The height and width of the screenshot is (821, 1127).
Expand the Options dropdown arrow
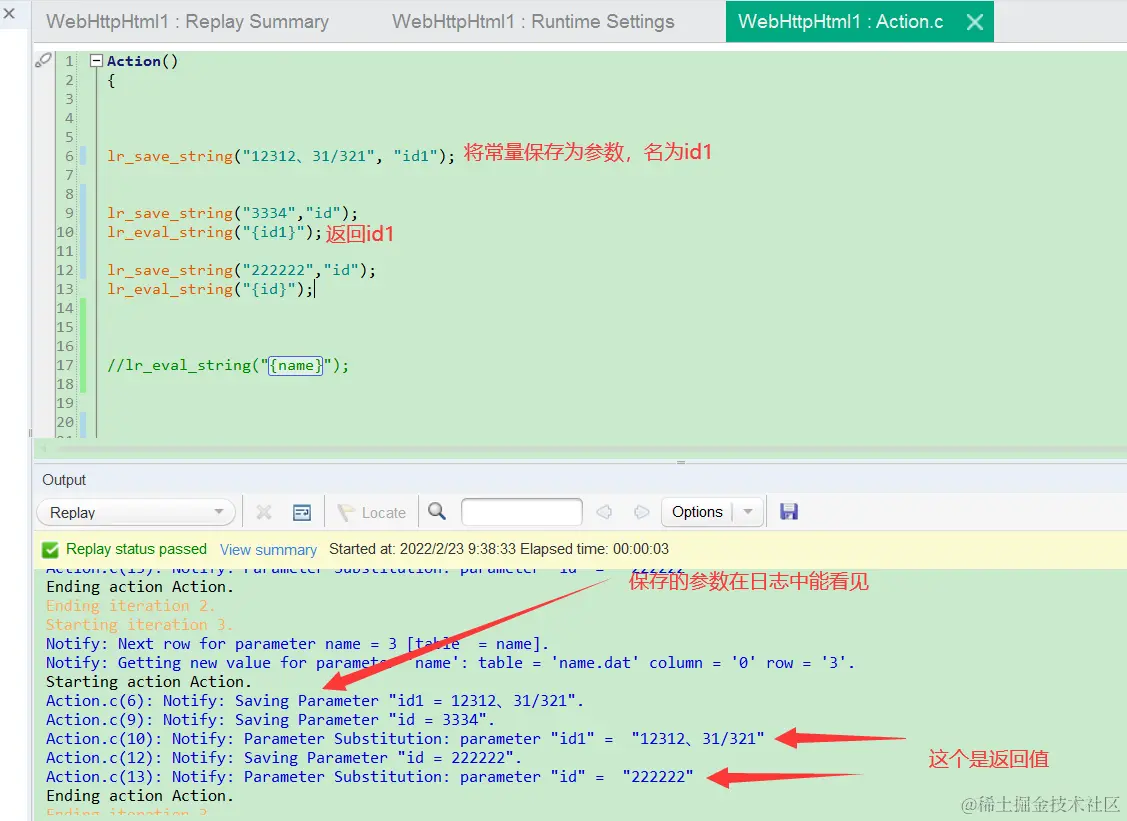point(748,512)
